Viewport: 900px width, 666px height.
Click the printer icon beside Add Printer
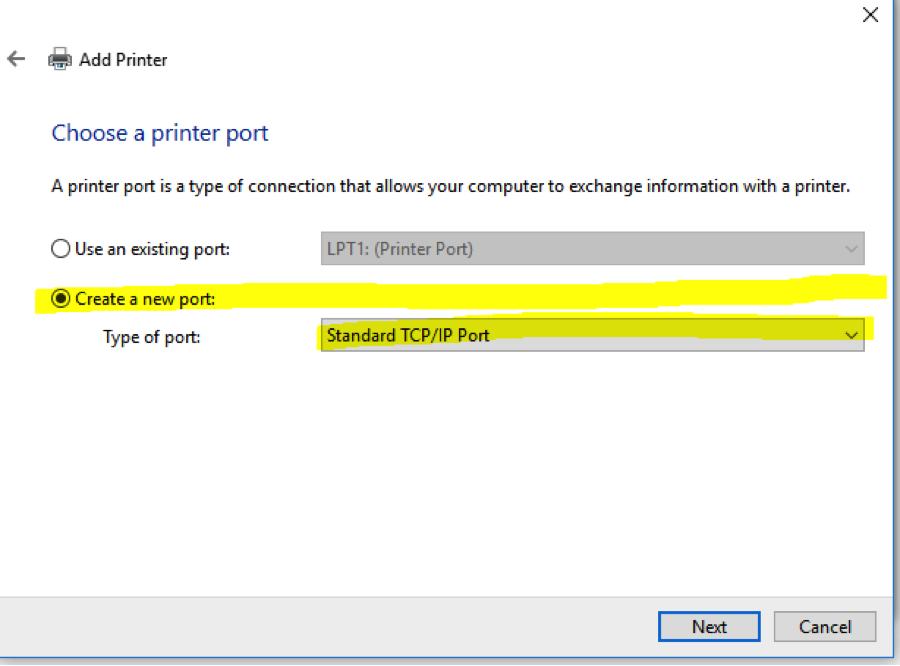click(x=60, y=59)
